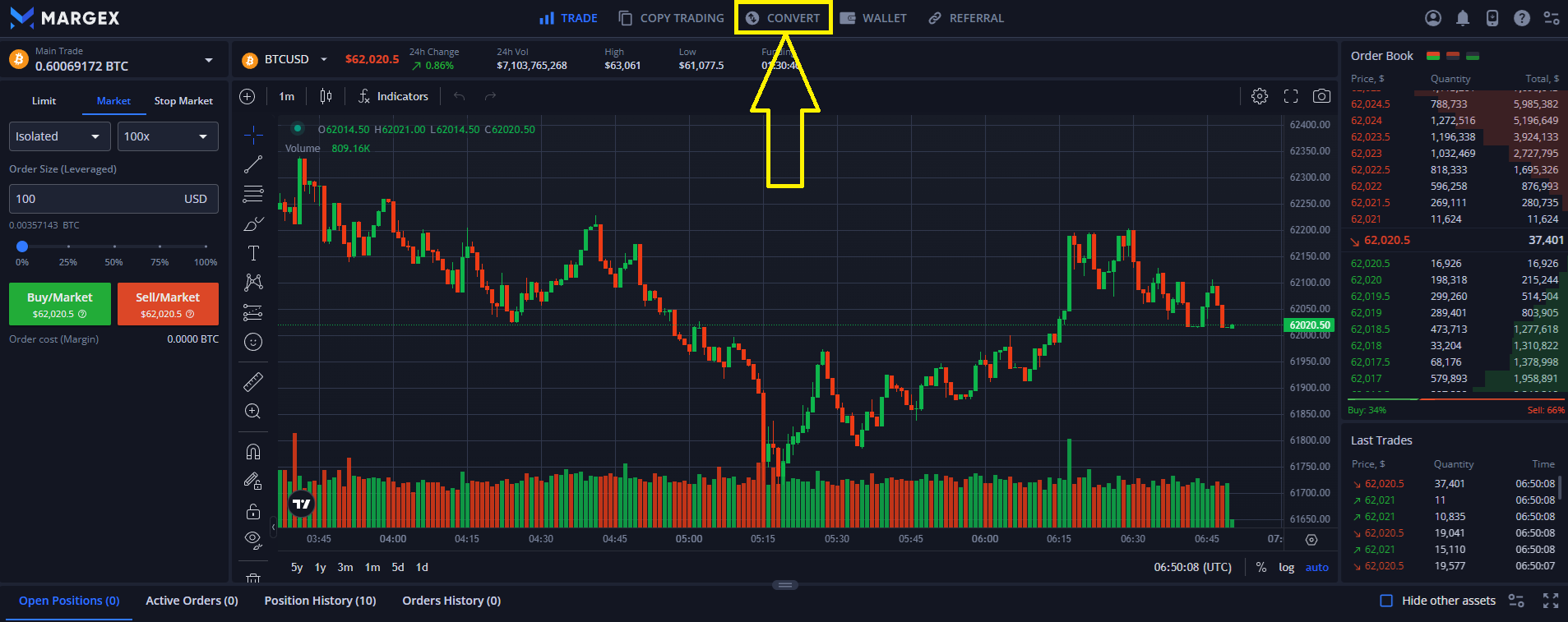Check the Hide other assets box
This screenshot has width=1568, height=622.
(x=1386, y=601)
